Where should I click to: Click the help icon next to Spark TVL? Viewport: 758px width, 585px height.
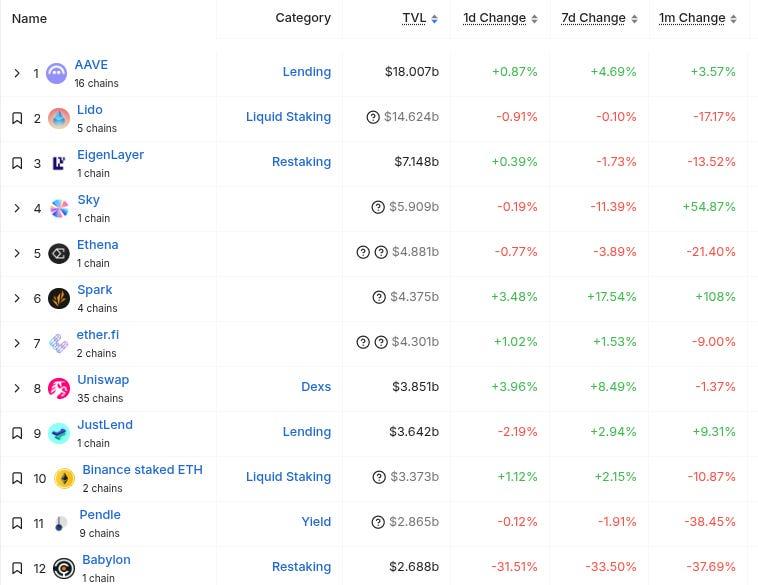(x=379, y=297)
